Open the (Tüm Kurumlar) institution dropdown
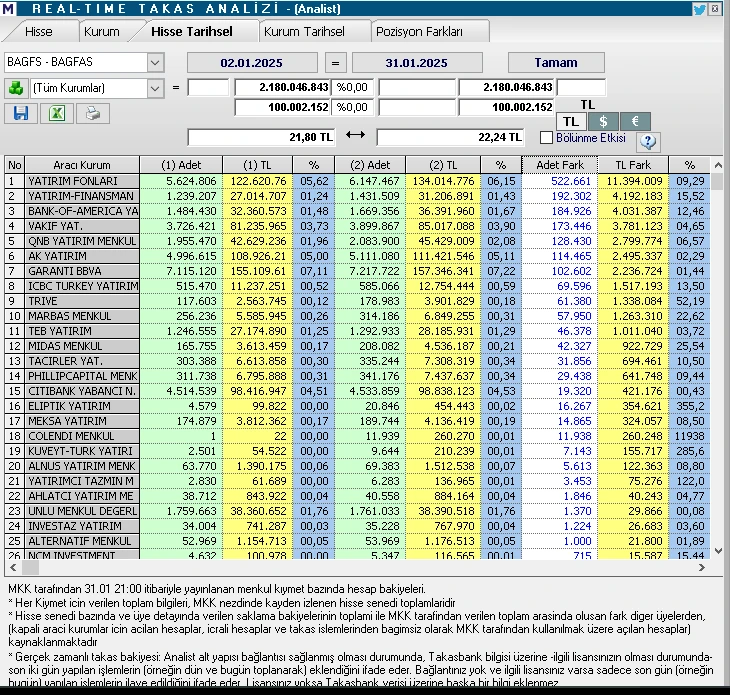This screenshot has height=695, width=730. coord(155,88)
